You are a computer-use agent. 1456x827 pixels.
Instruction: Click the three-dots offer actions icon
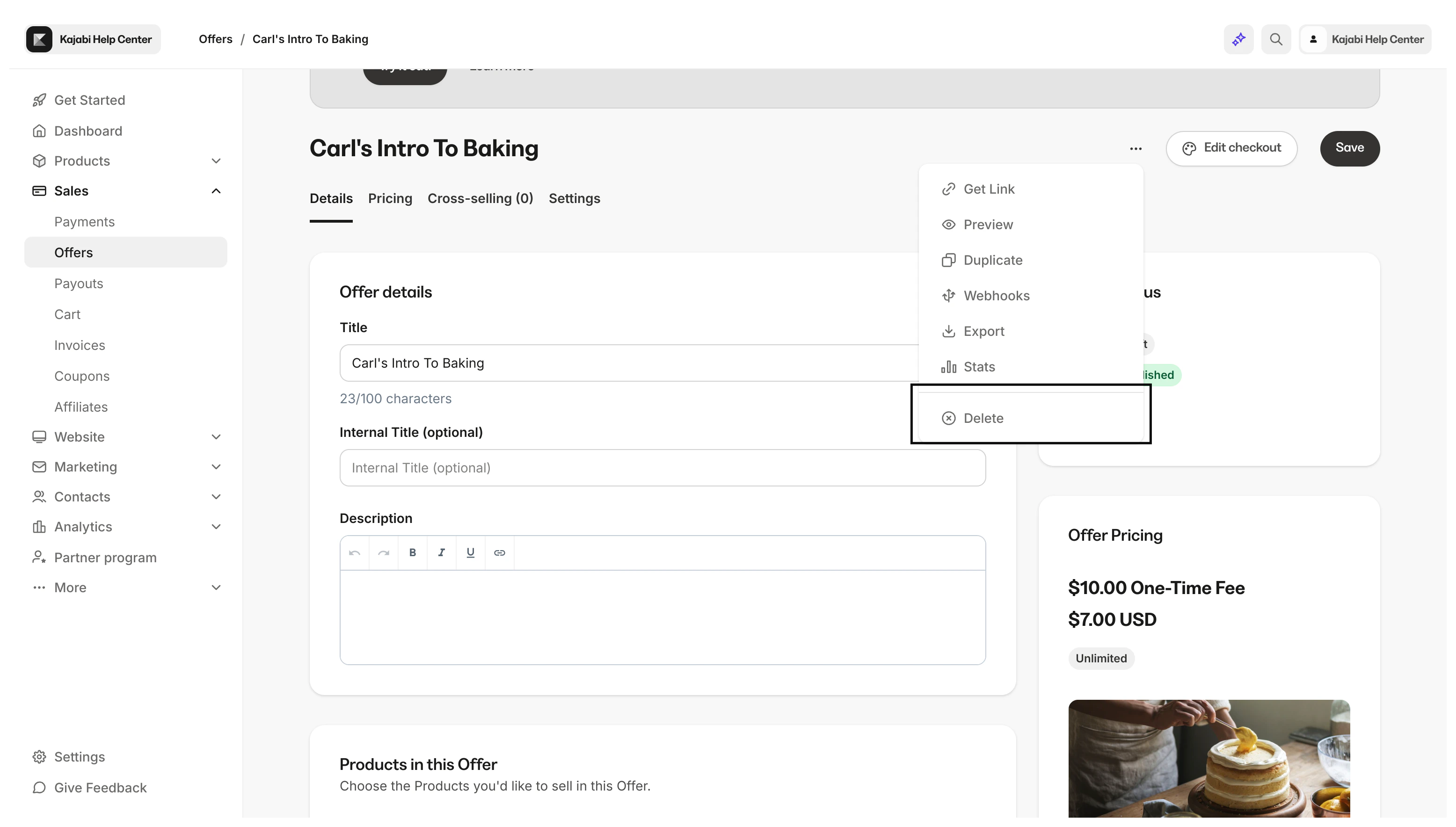(1136, 148)
